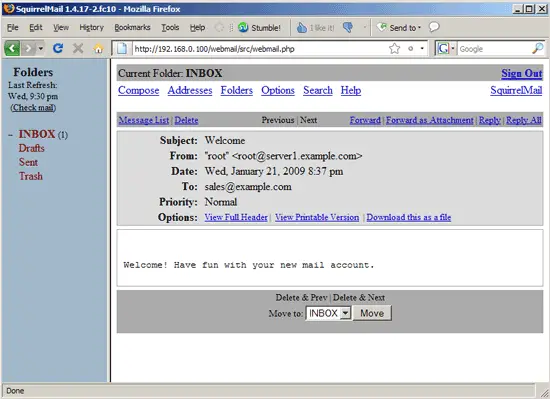This screenshot has height=399, width=550.
Task: Click the Reply All link
Action: pos(524,120)
